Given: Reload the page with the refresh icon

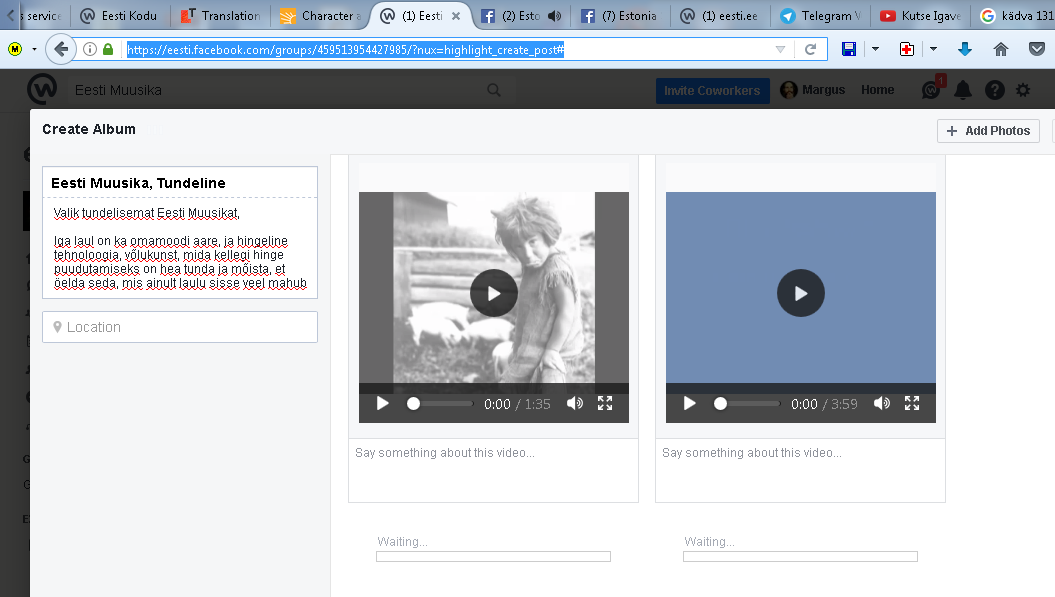Looking at the screenshot, I should pyautogui.click(x=811, y=49).
